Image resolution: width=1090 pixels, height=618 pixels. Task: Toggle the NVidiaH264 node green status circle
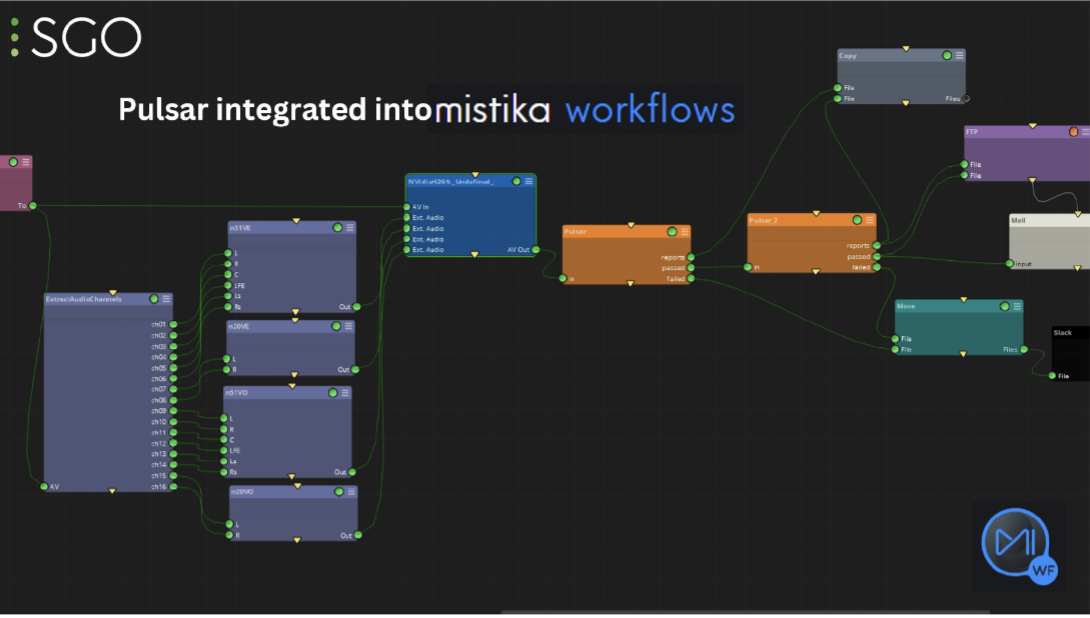click(516, 181)
